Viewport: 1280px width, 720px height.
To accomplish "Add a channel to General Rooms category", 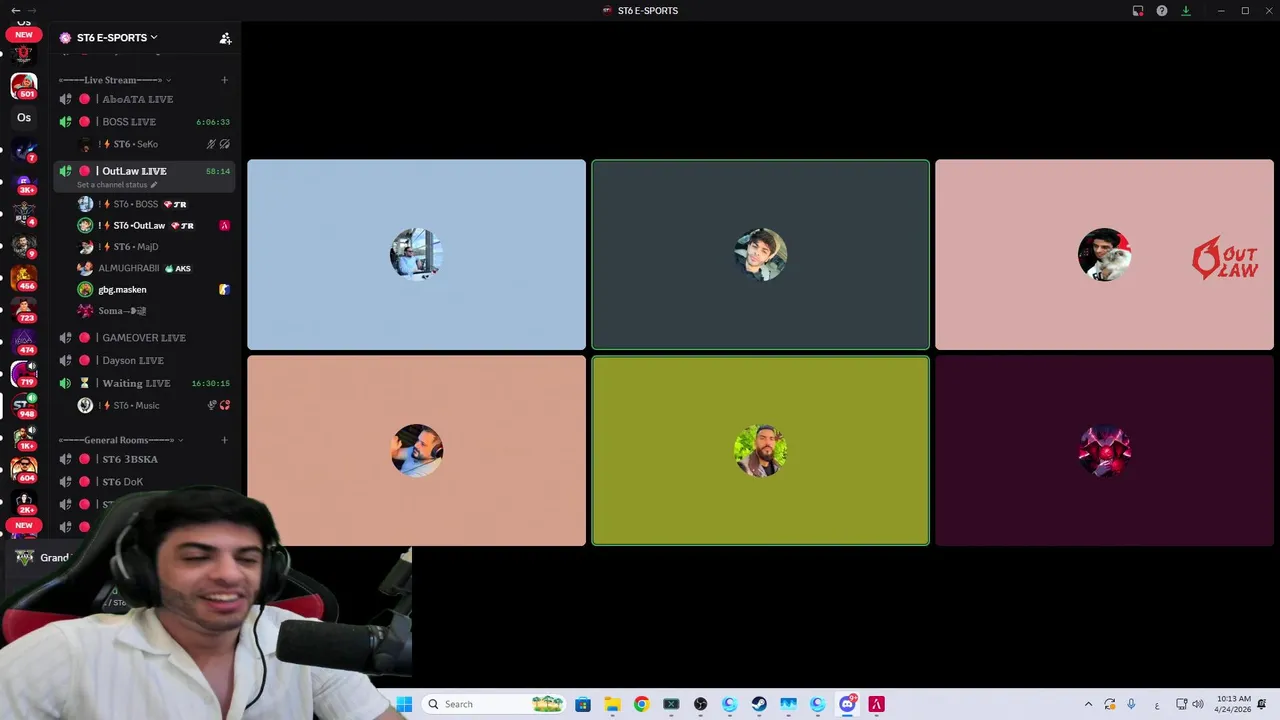I will pyautogui.click(x=224, y=440).
